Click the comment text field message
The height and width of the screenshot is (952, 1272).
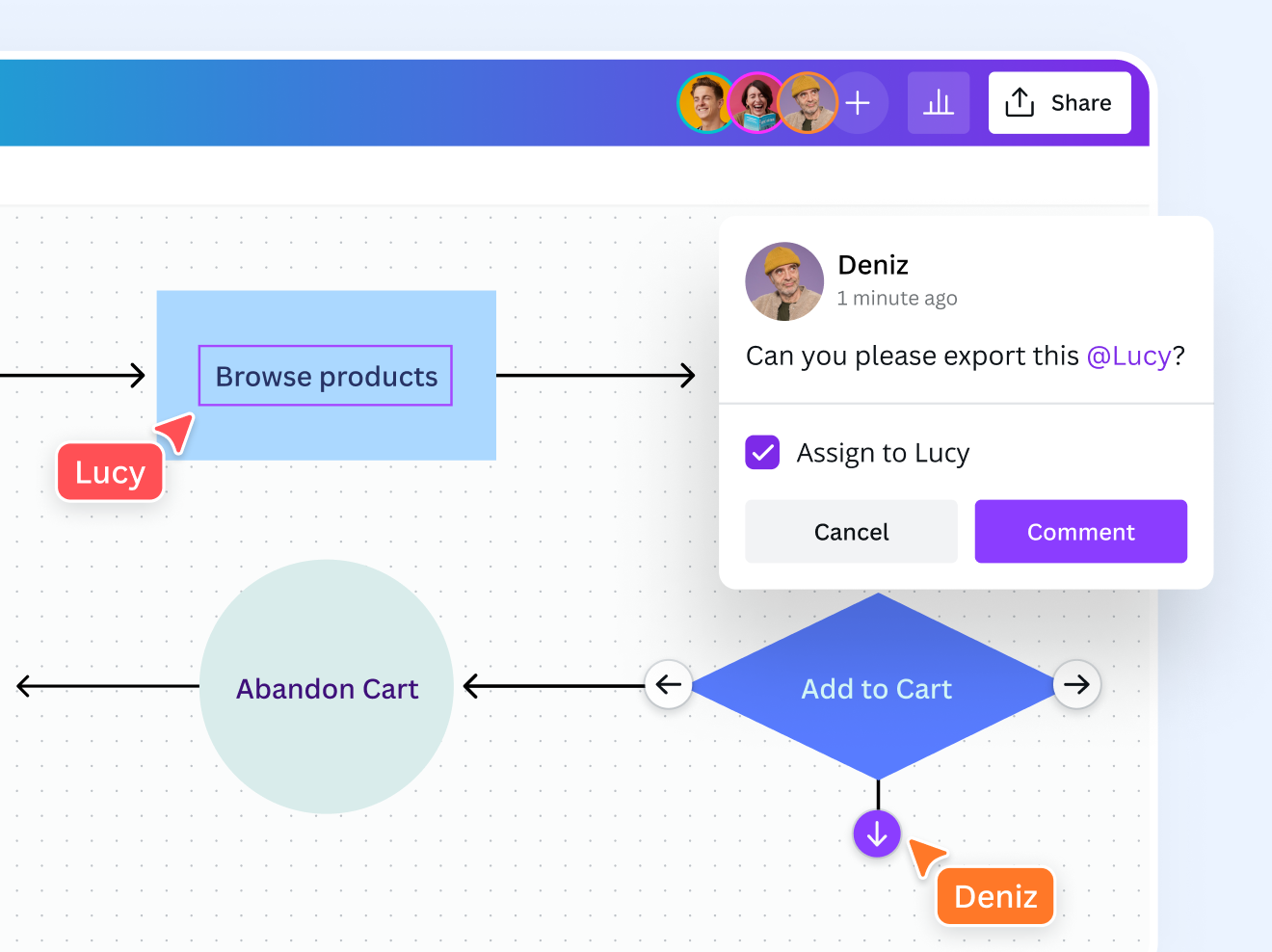[x=964, y=357]
